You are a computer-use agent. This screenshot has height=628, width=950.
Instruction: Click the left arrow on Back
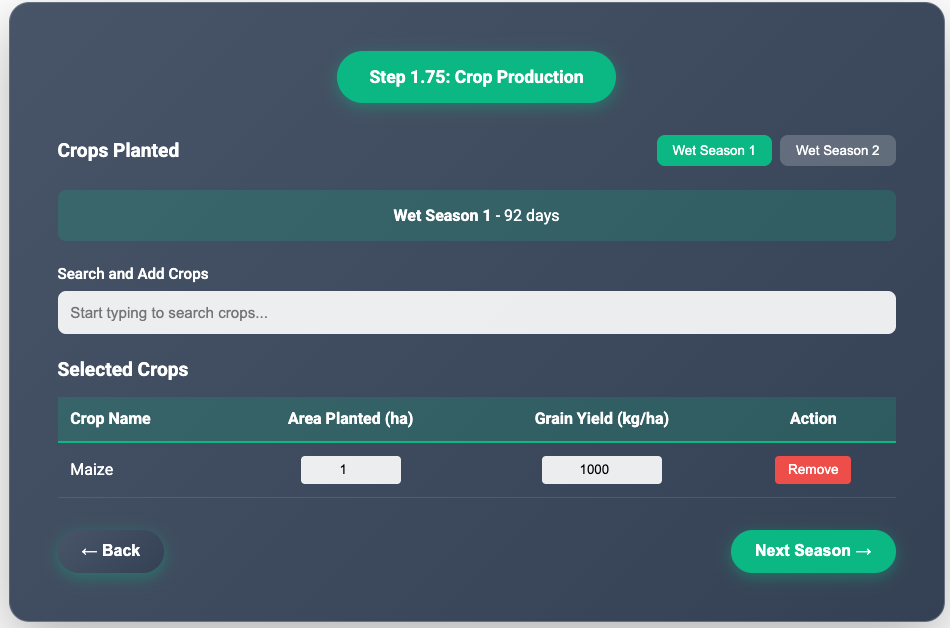(x=89, y=551)
